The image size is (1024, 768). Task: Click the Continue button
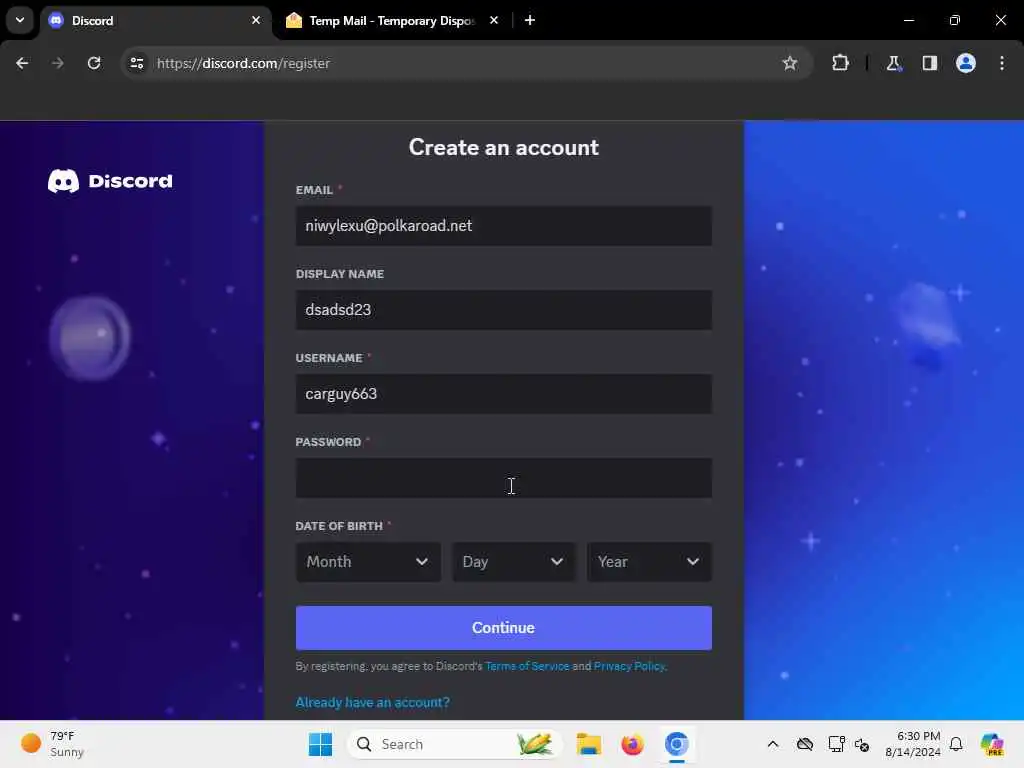pyautogui.click(x=504, y=628)
